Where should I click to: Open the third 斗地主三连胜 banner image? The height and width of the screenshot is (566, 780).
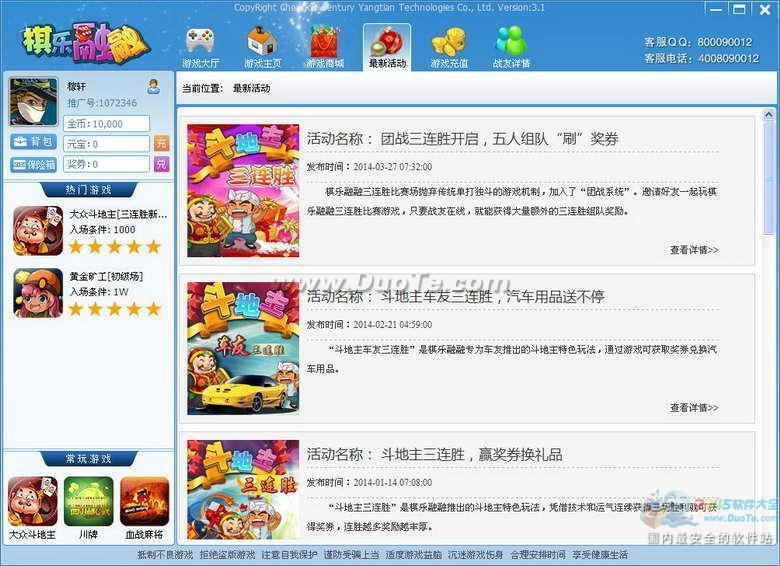click(x=243, y=490)
